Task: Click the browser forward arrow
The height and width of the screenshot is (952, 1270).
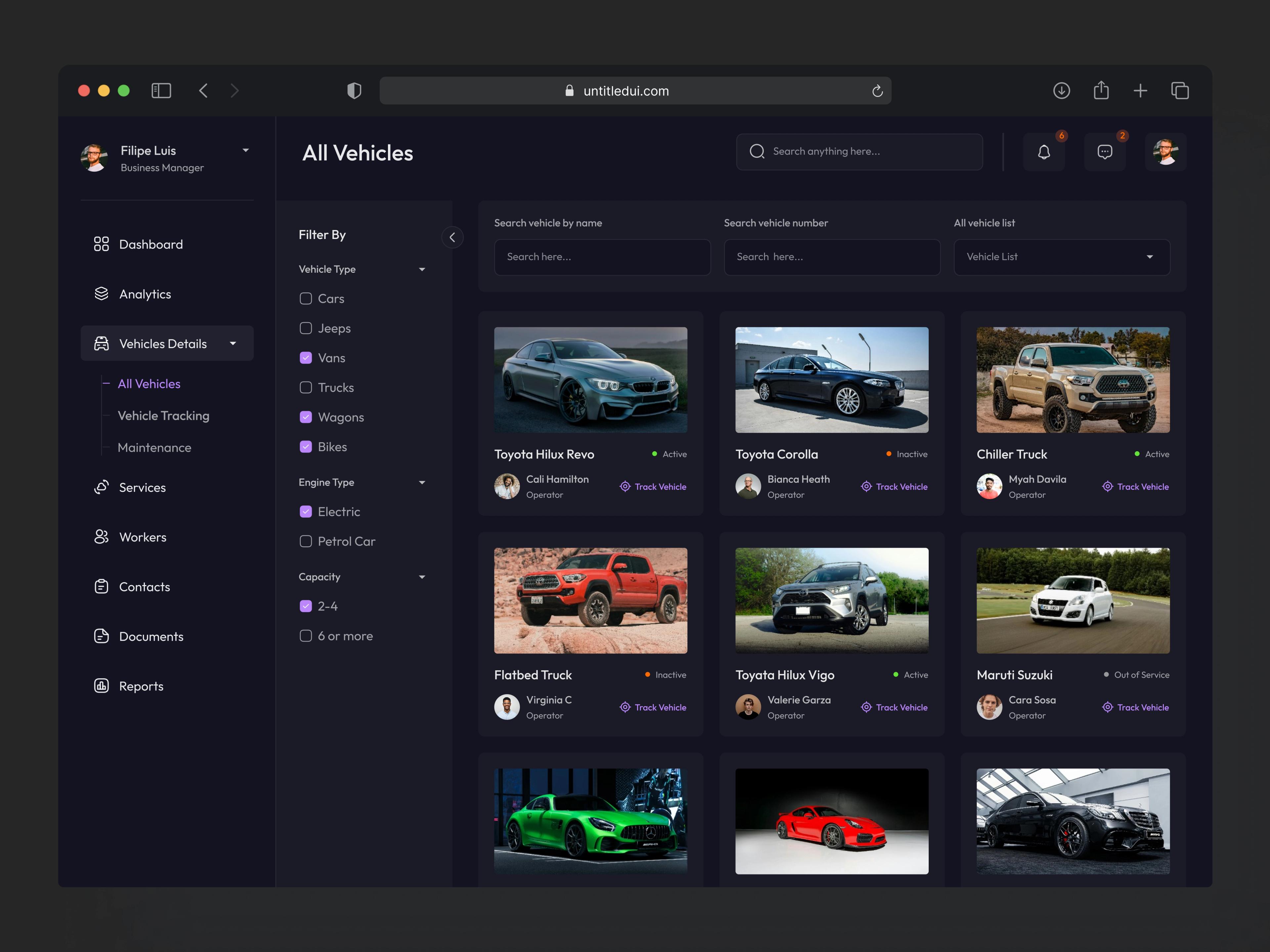Action: click(234, 91)
